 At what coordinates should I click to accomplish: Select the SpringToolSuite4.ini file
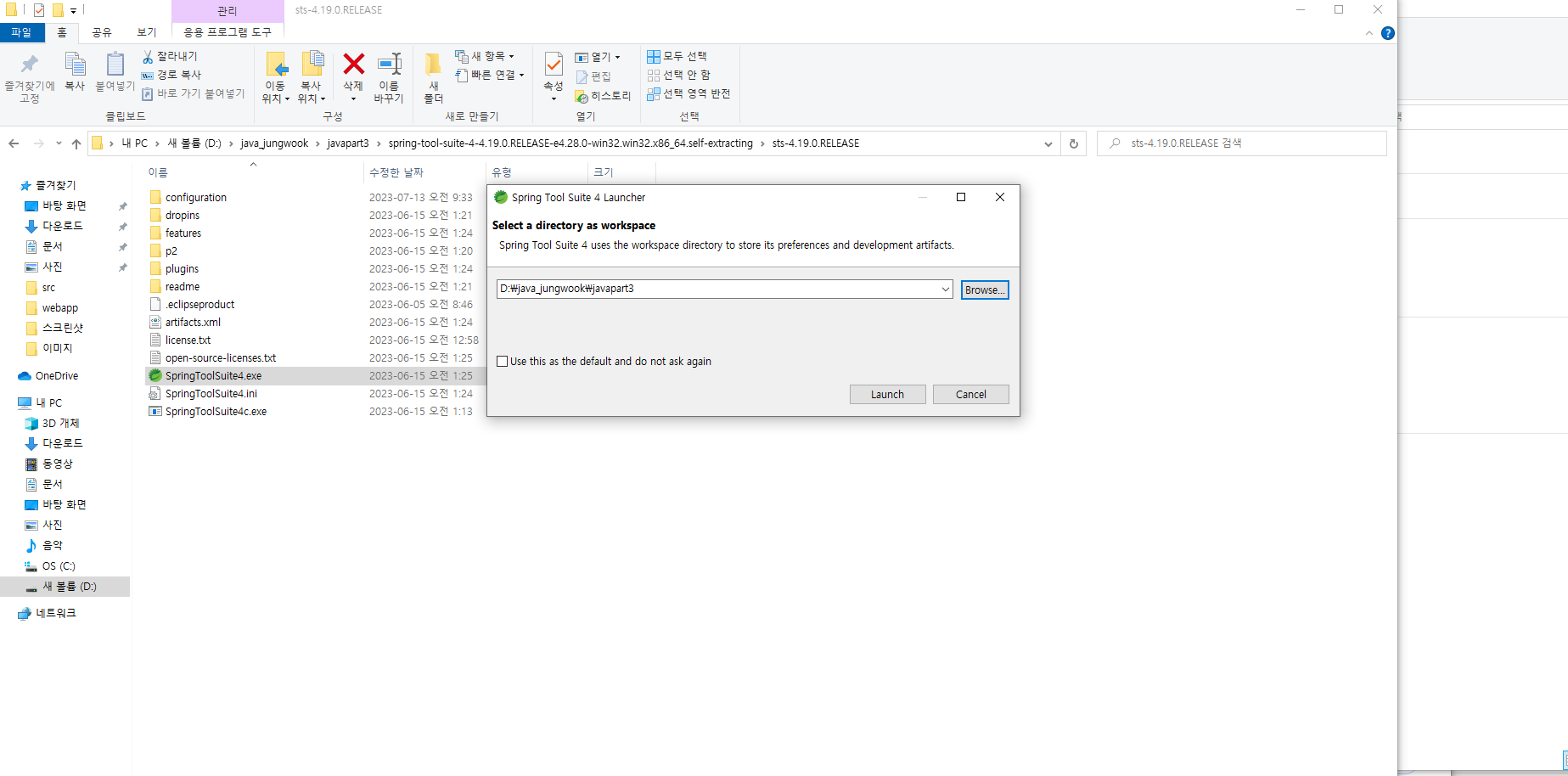[211, 393]
